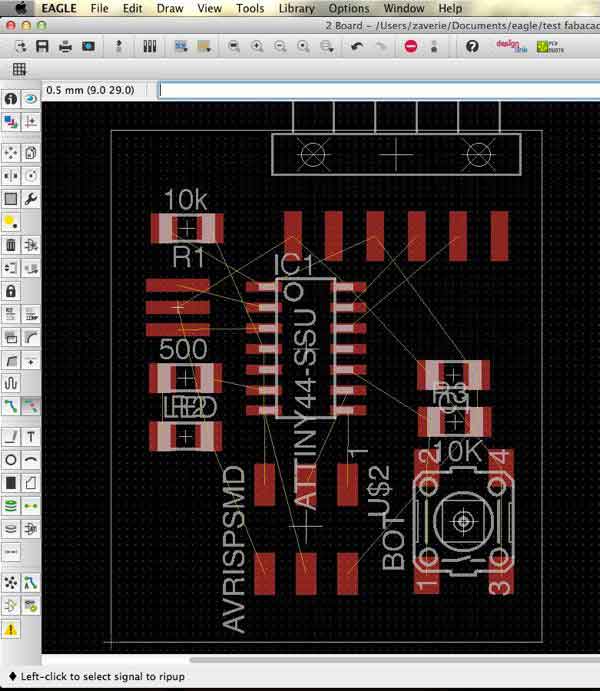Open the File menu

pyautogui.click(x=99, y=8)
